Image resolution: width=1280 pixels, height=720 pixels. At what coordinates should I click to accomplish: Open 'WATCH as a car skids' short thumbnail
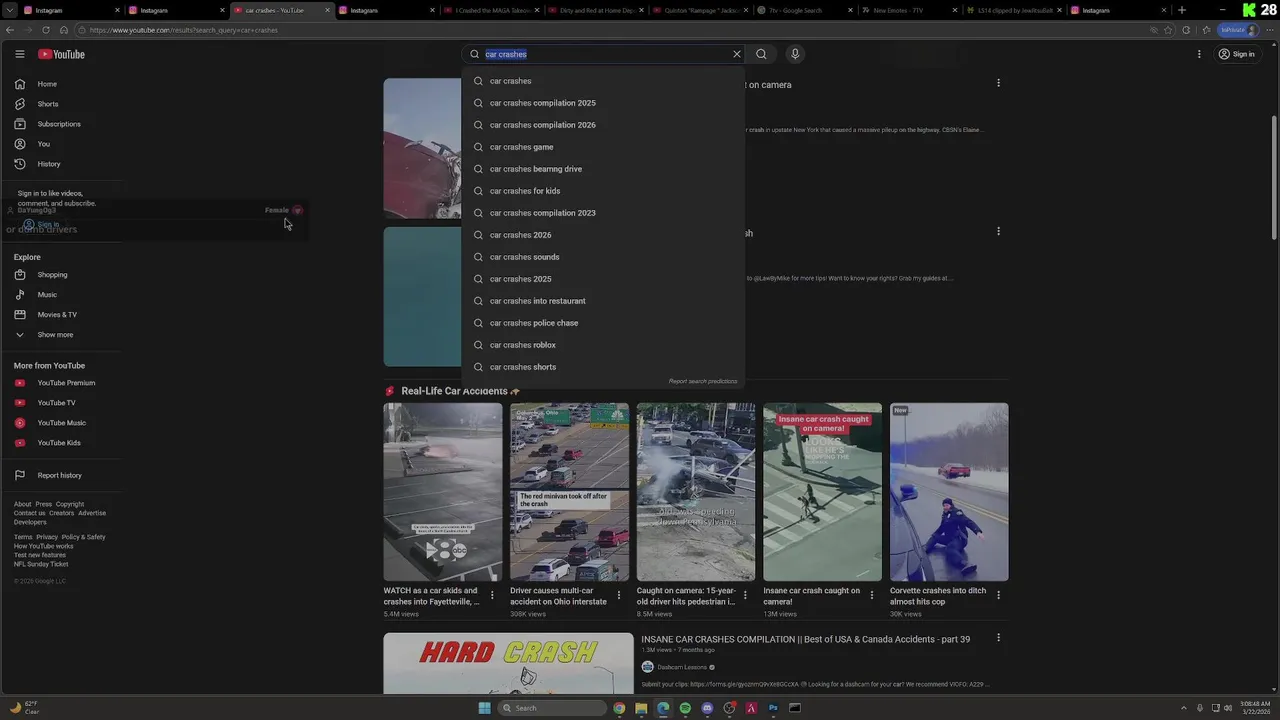(443, 492)
